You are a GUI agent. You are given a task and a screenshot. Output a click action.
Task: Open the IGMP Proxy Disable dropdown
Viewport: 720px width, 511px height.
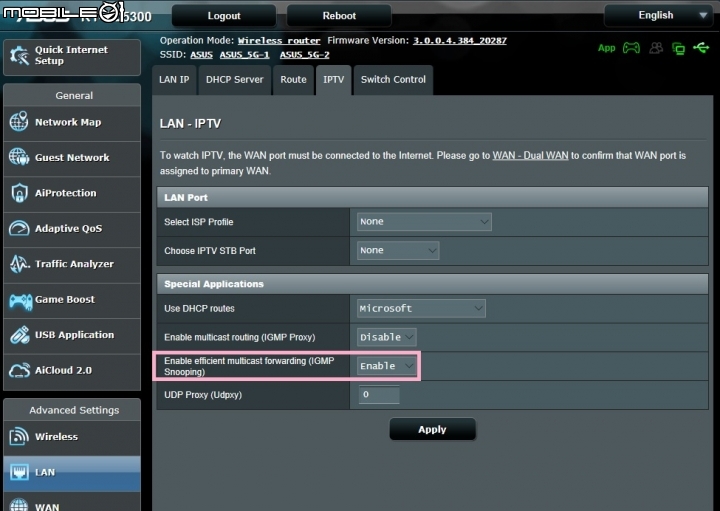click(387, 337)
